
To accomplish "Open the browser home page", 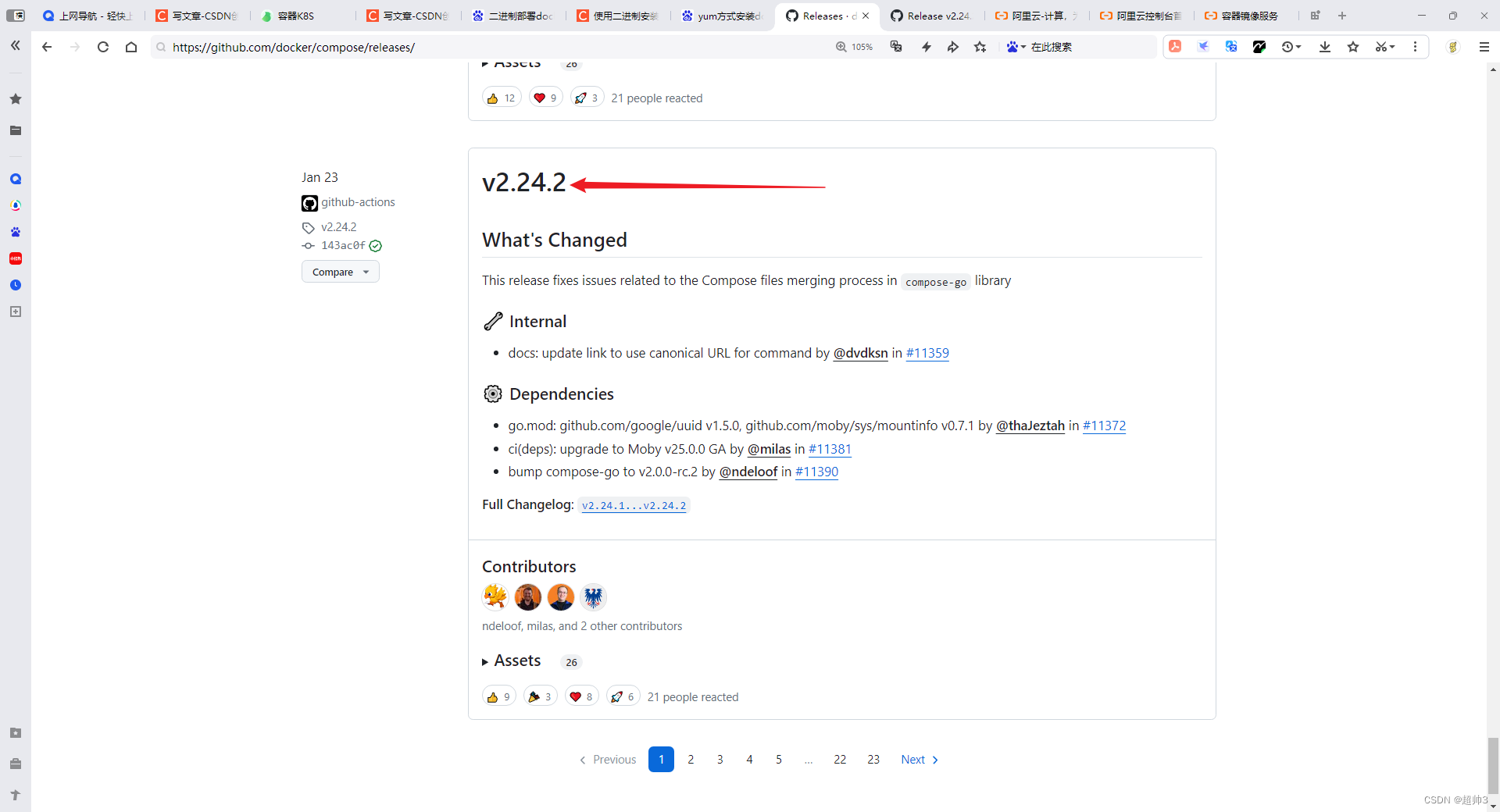I will (x=131, y=47).
